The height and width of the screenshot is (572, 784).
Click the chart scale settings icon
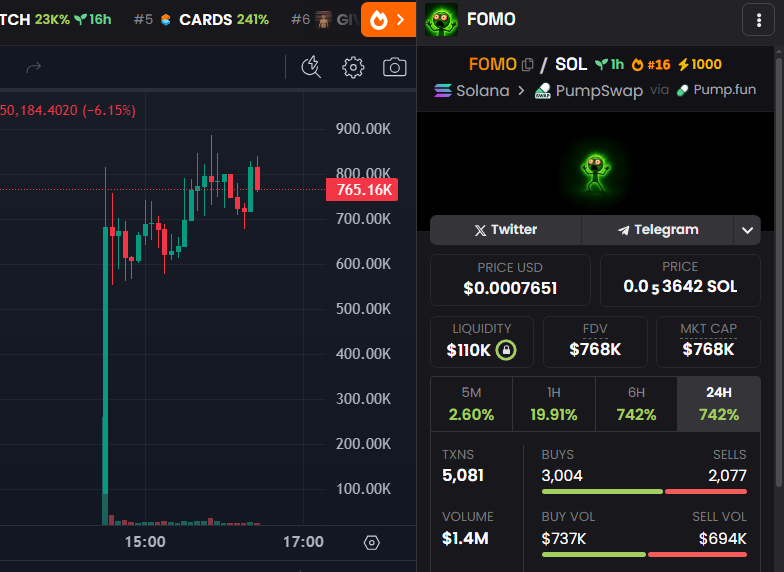372,542
